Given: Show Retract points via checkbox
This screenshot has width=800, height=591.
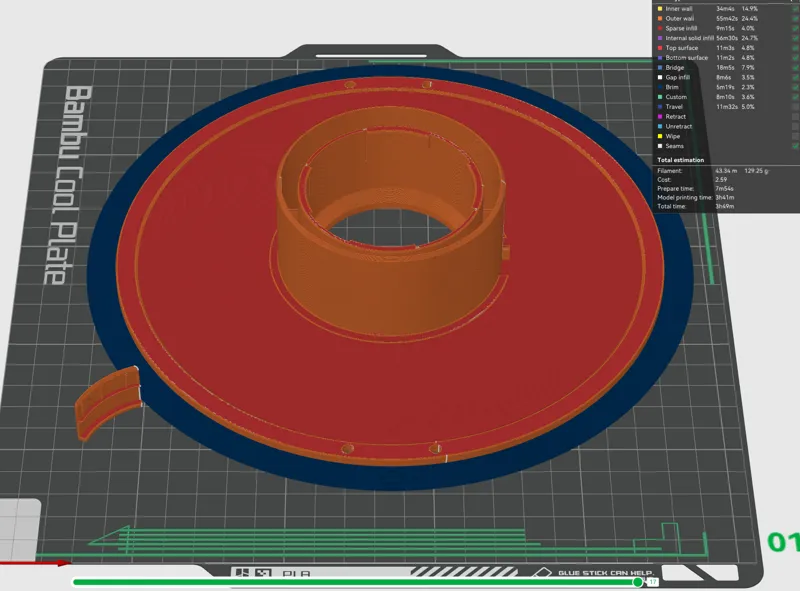Looking at the screenshot, I should pos(796,116).
